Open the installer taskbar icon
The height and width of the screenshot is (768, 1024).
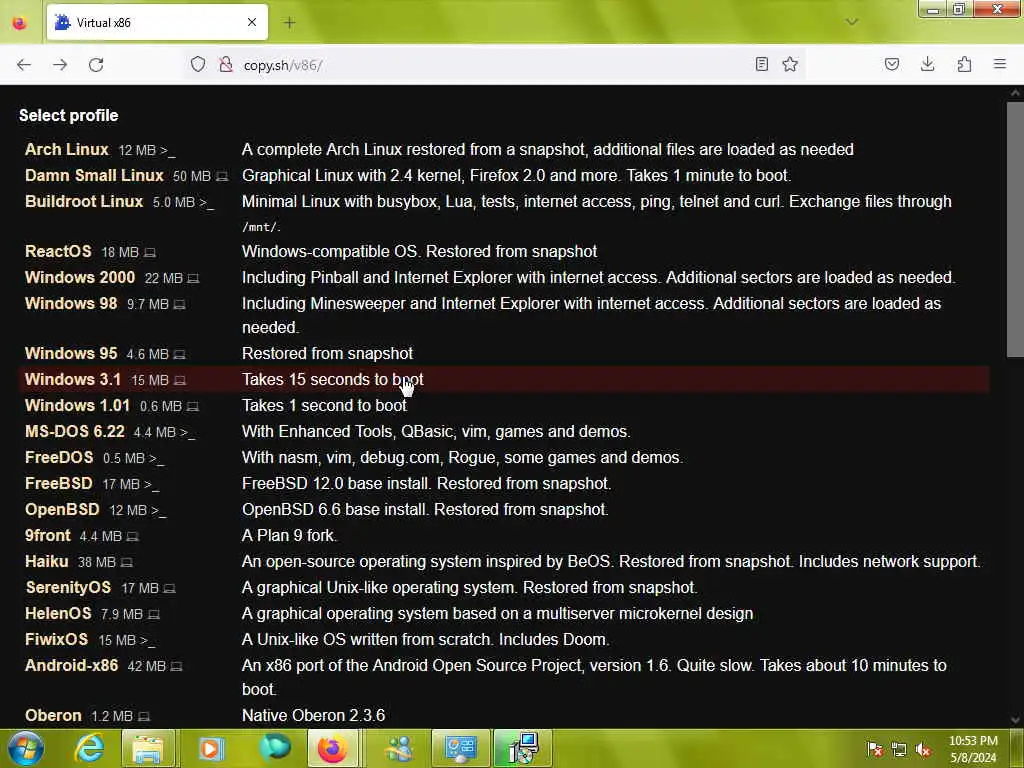tap(524, 748)
